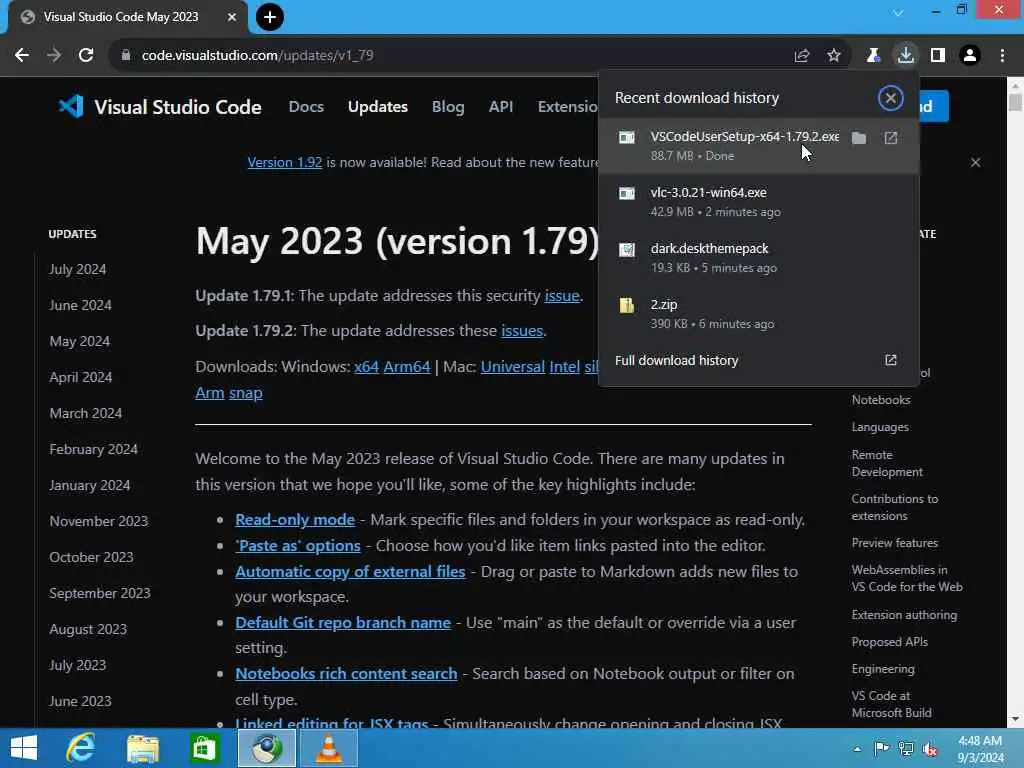Open the Read-only mode link
Viewport: 1024px width, 768px height.
295,520
